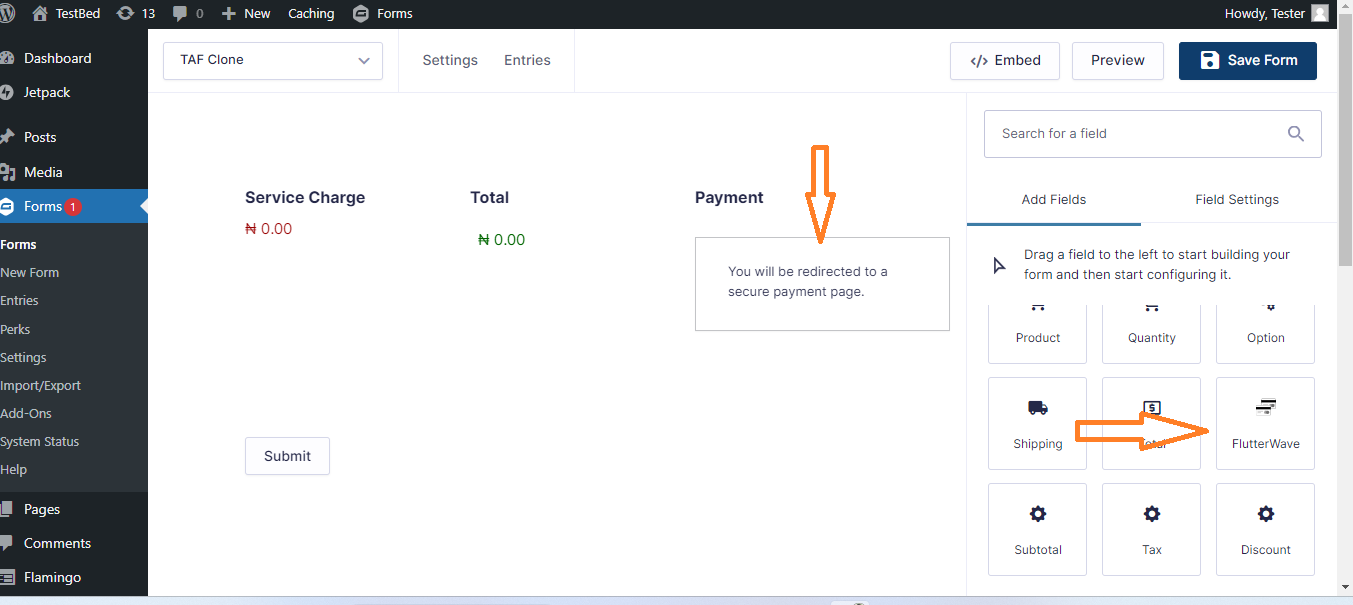Select the Service Charge field
The width and height of the screenshot is (1353, 605).
(x=305, y=198)
